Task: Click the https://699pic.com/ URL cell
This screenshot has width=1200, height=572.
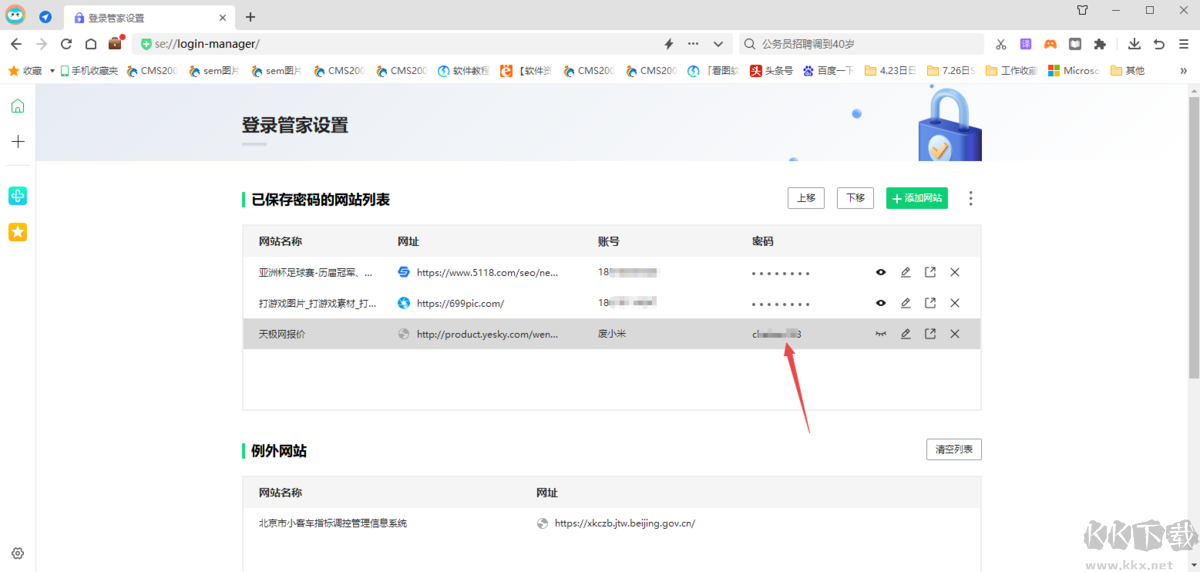Action: (460, 303)
